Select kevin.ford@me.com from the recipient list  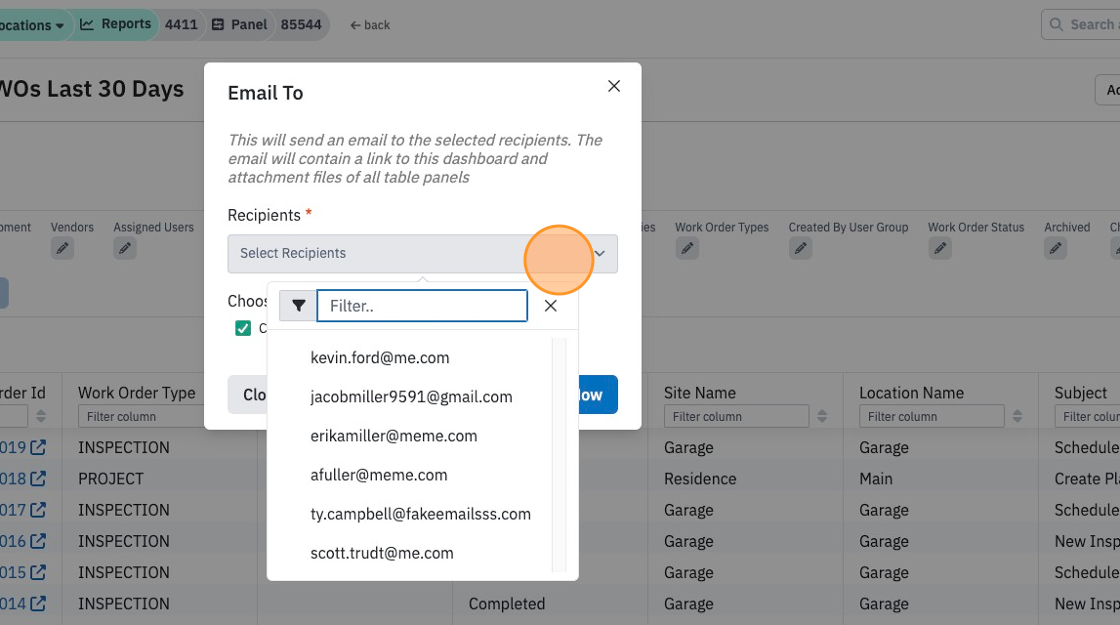(380, 357)
